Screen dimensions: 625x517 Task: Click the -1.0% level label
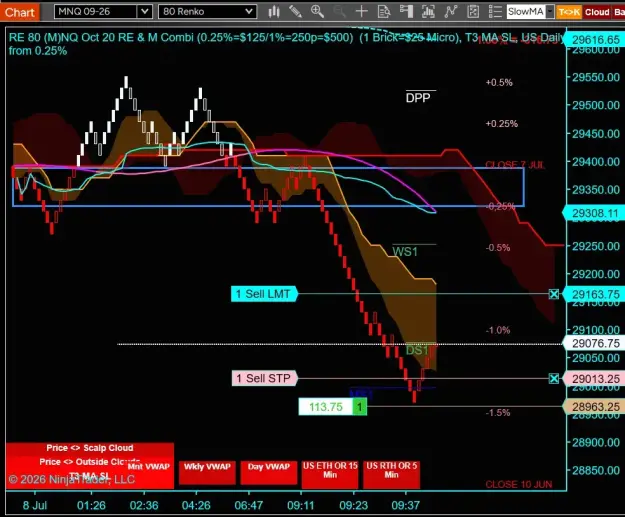(498, 330)
